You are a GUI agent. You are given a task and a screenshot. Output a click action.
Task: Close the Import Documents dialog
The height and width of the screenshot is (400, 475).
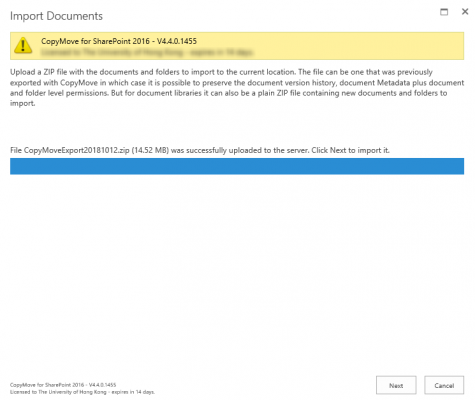point(465,12)
